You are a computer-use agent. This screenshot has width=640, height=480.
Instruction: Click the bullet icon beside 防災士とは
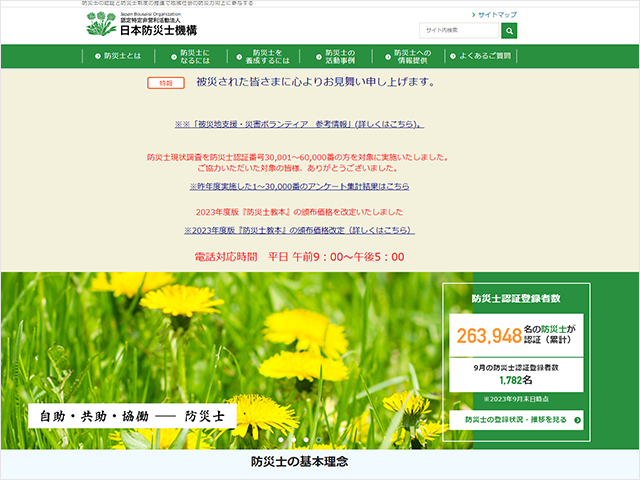click(98, 56)
